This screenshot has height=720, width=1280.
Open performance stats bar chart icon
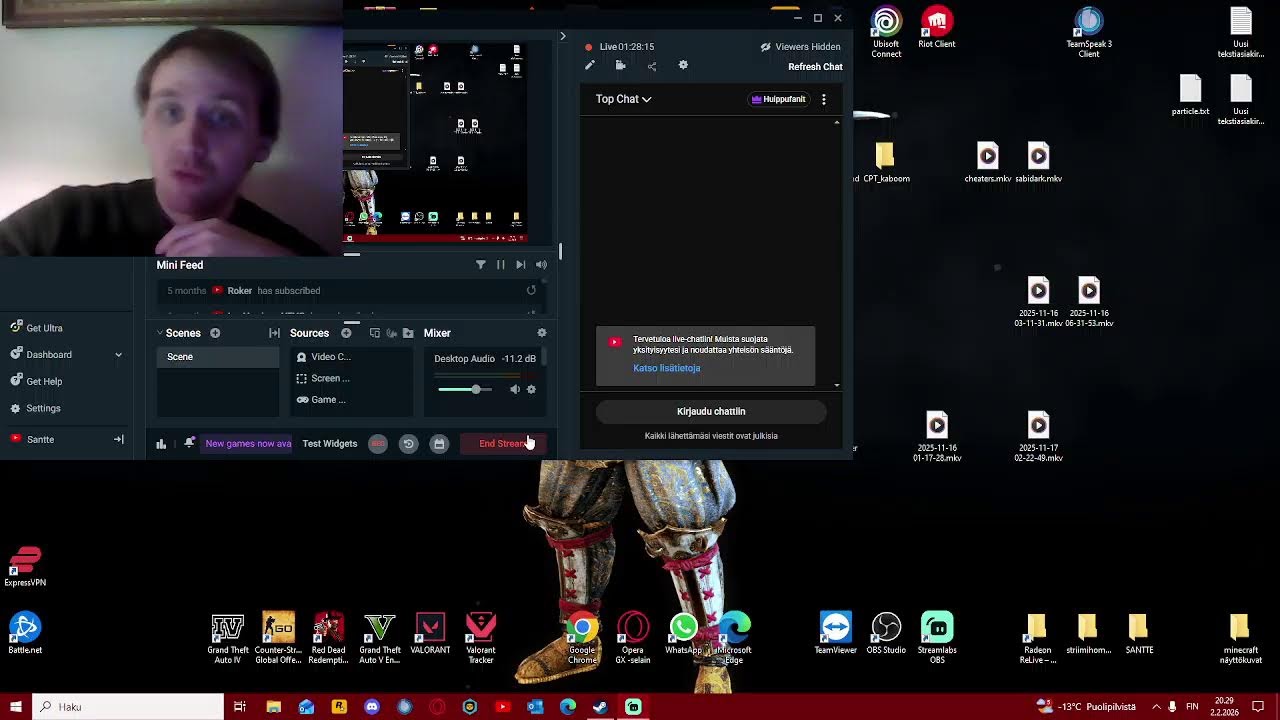pyautogui.click(x=161, y=444)
